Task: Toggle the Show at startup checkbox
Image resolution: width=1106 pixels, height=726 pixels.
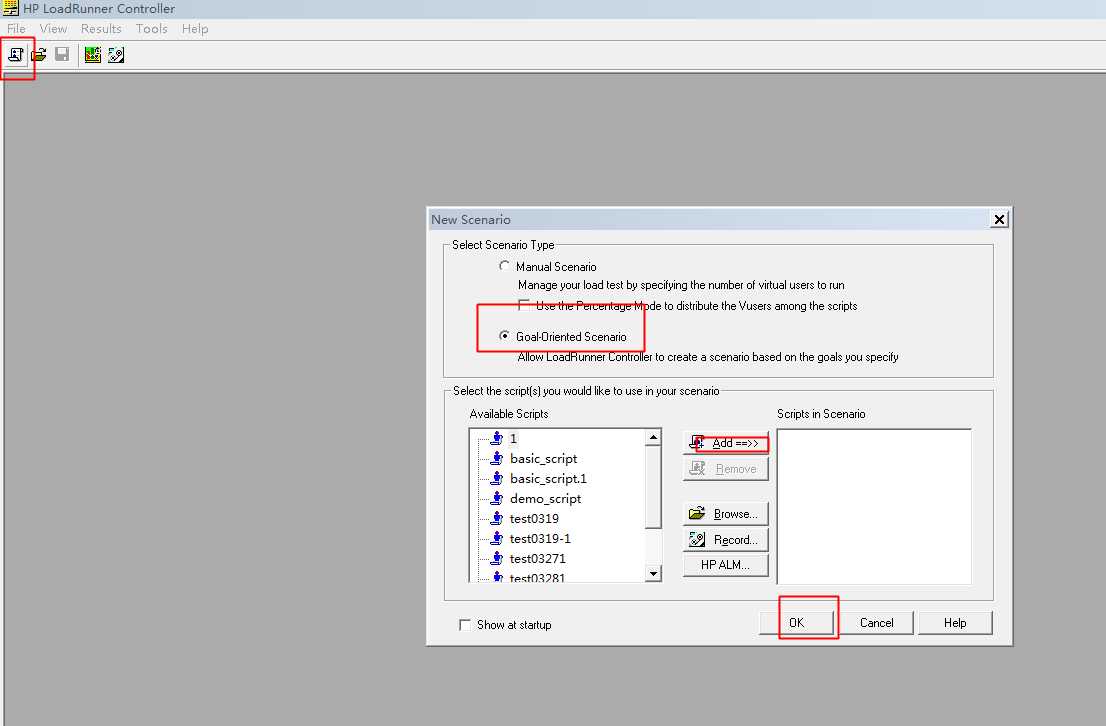Action: pyautogui.click(x=465, y=624)
